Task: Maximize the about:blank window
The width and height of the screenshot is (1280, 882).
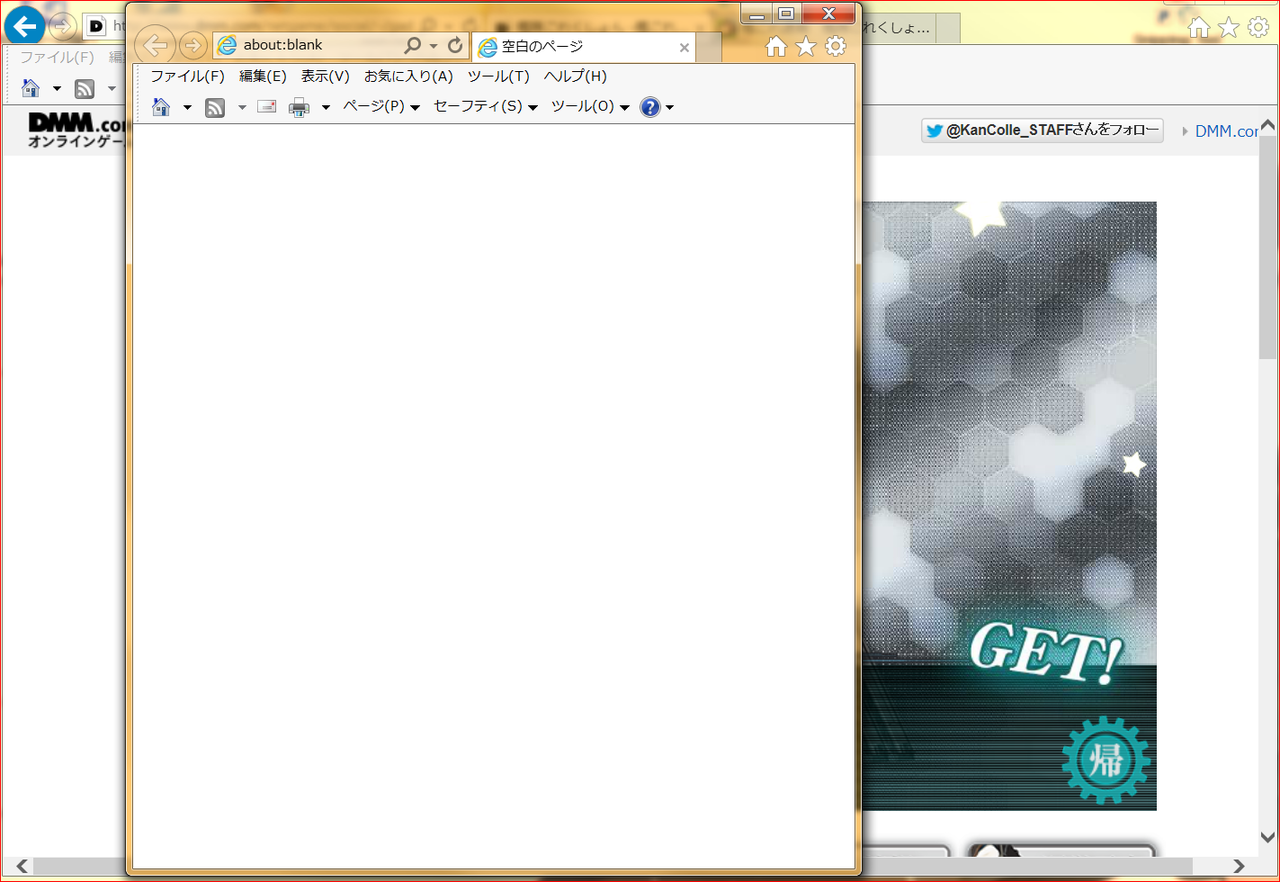Action: [786, 13]
